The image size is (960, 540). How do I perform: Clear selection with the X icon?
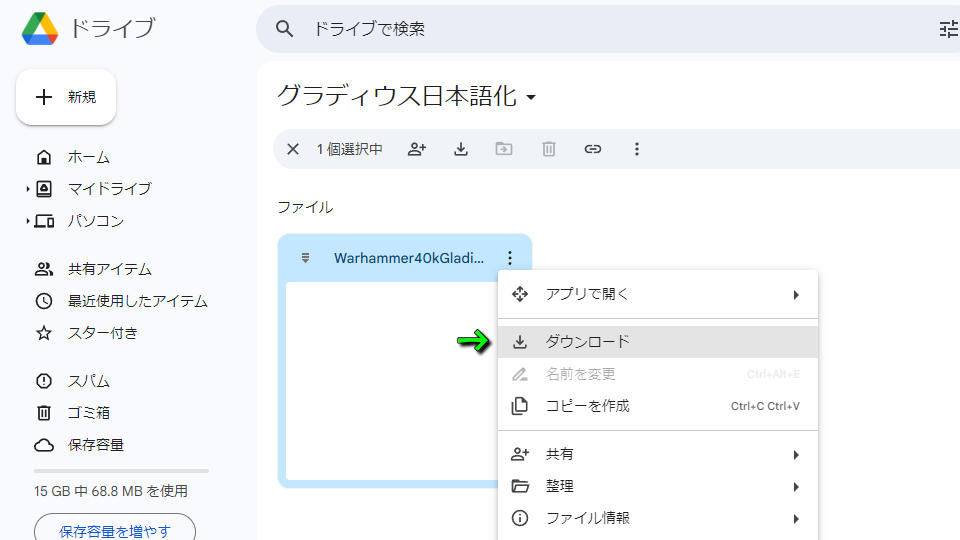(x=293, y=149)
